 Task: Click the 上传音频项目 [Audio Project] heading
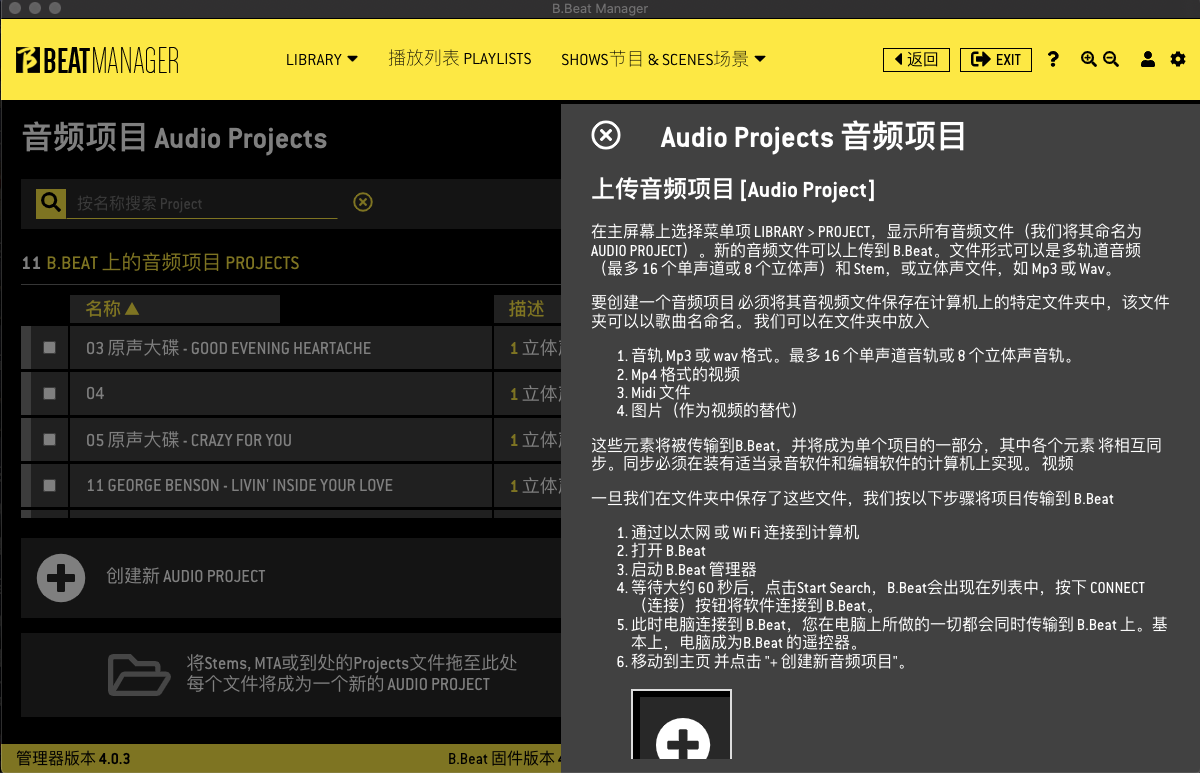[x=733, y=189]
